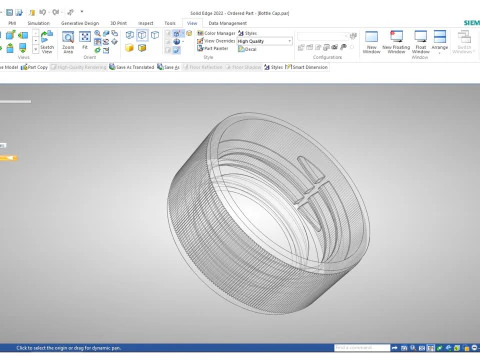The image size is (480, 360).
Task: Open the empty Configurations combo box
Action: (323, 36)
